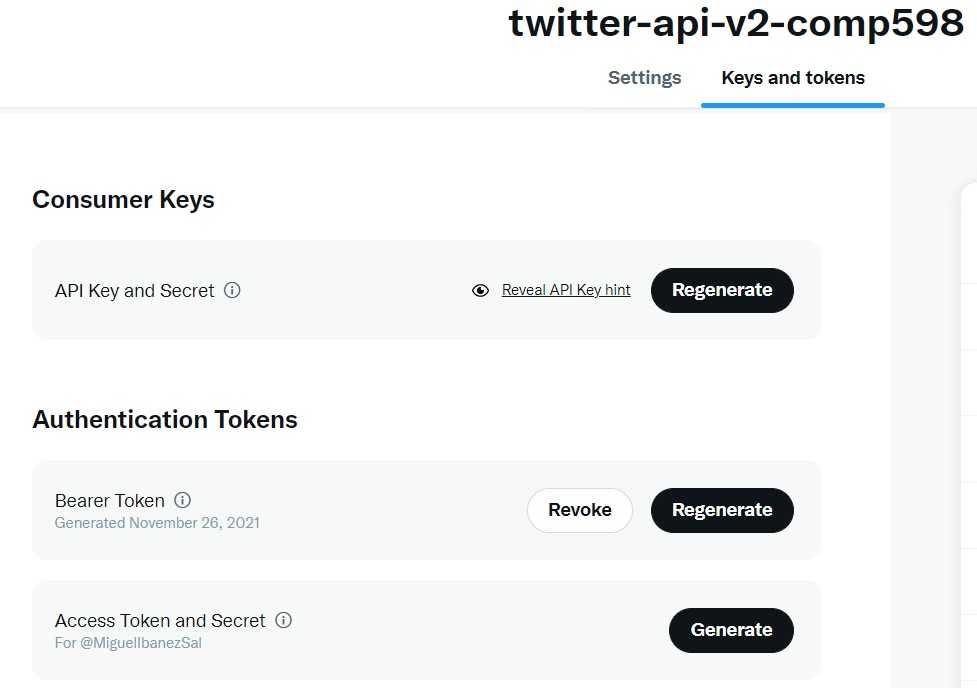Regenerate the API Key and Secret
The image size is (977, 688).
pyautogui.click(x=722, y=290)
